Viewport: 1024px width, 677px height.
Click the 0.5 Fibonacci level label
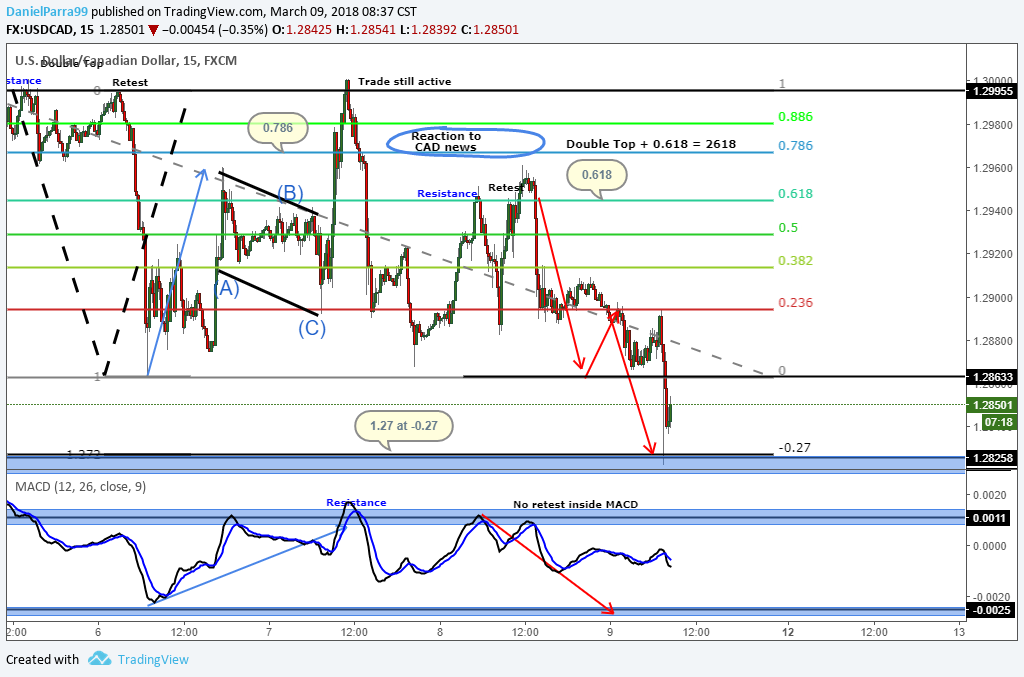point(788,228)
